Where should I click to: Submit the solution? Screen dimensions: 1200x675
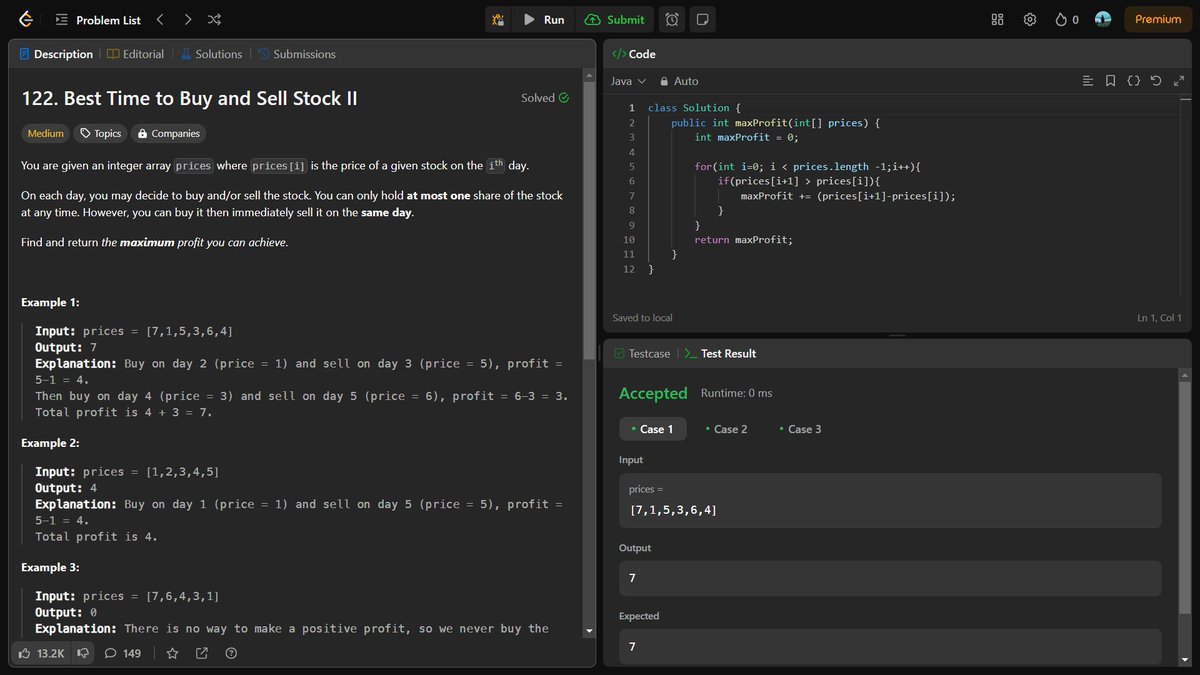click(x=614, y=19)
